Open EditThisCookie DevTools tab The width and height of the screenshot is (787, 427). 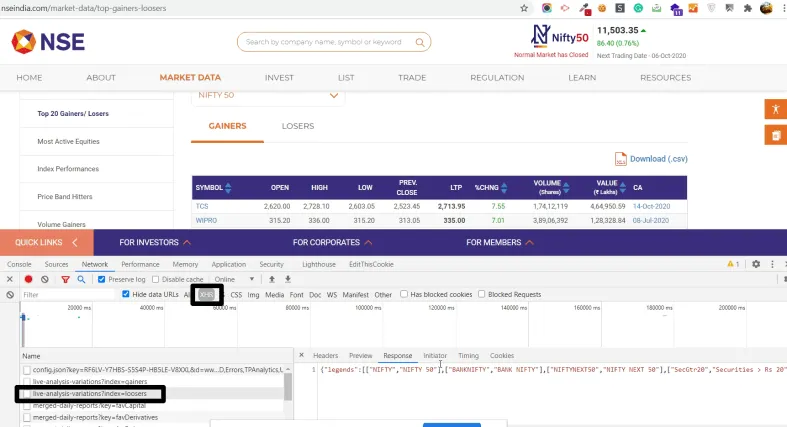coord(371,264)
